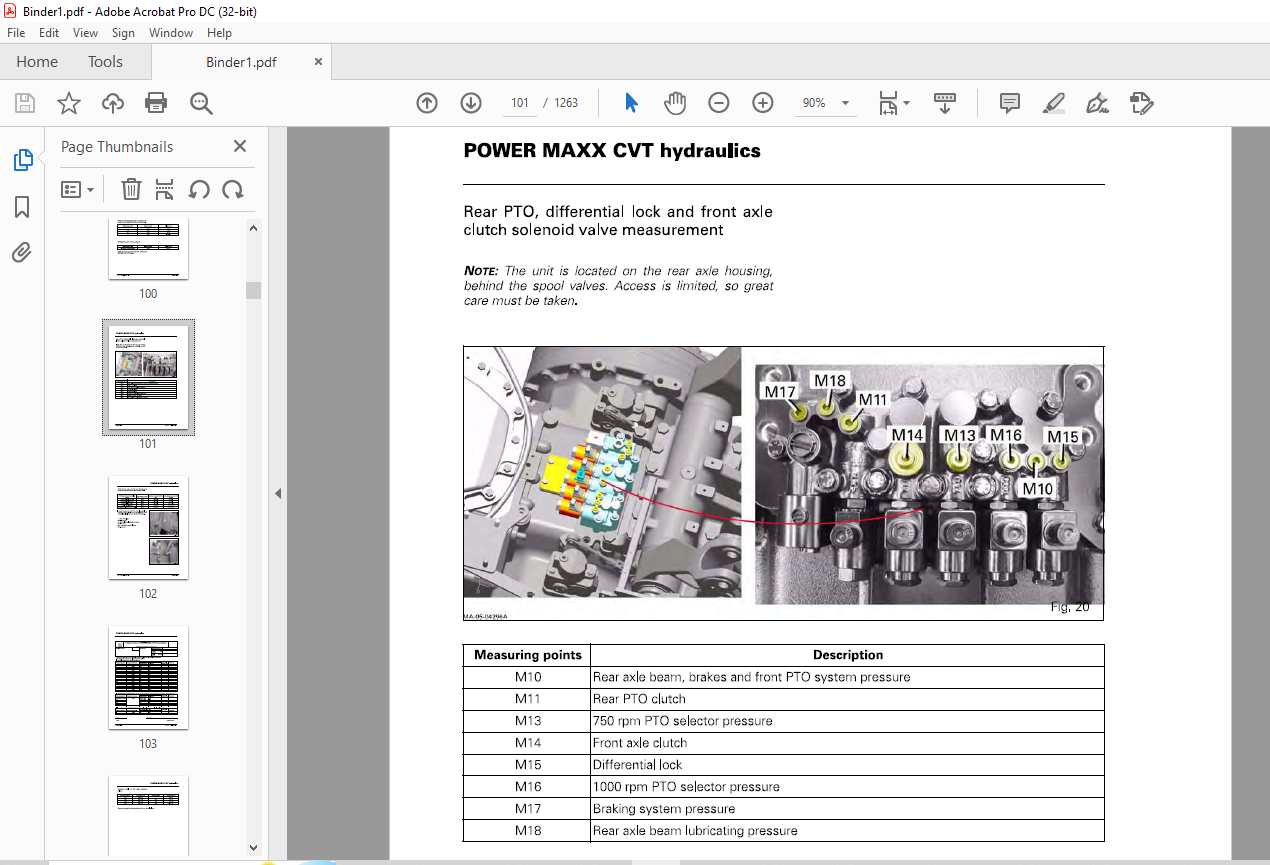Click the M14 label in the figure
The height and width of the screenshot is (865, 1270).
(x=908, y=435)
